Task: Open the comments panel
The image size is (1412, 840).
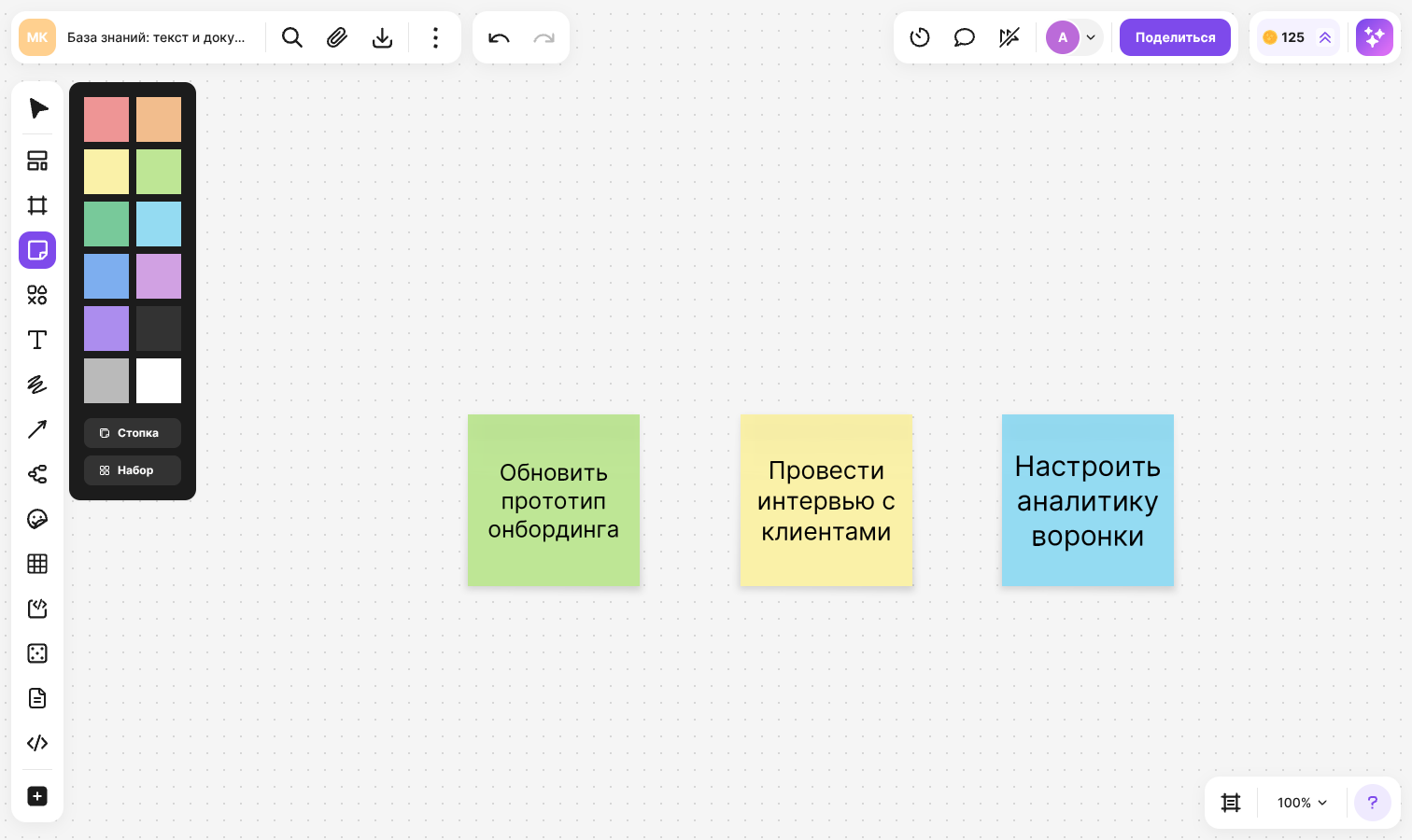Action: pyautogui.click(x=965, y=37)
